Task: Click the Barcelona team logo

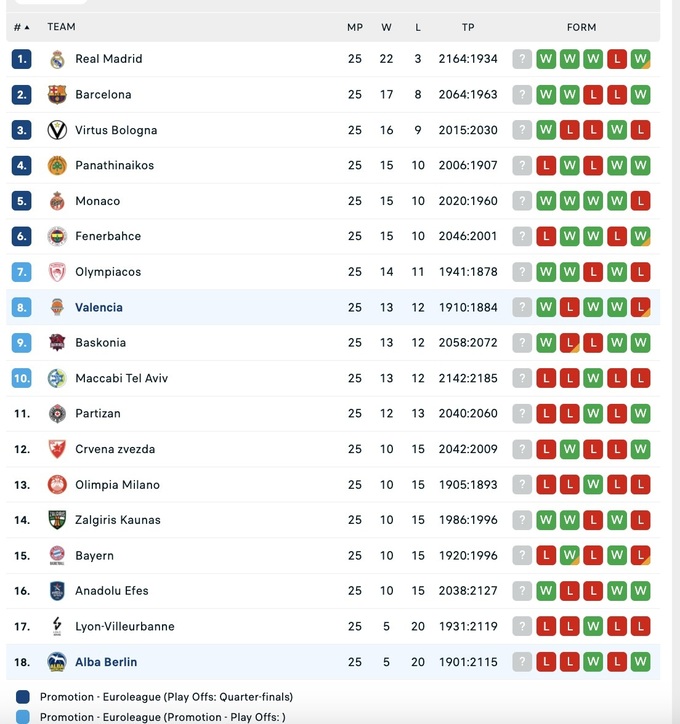Action: tap(57, 95)
